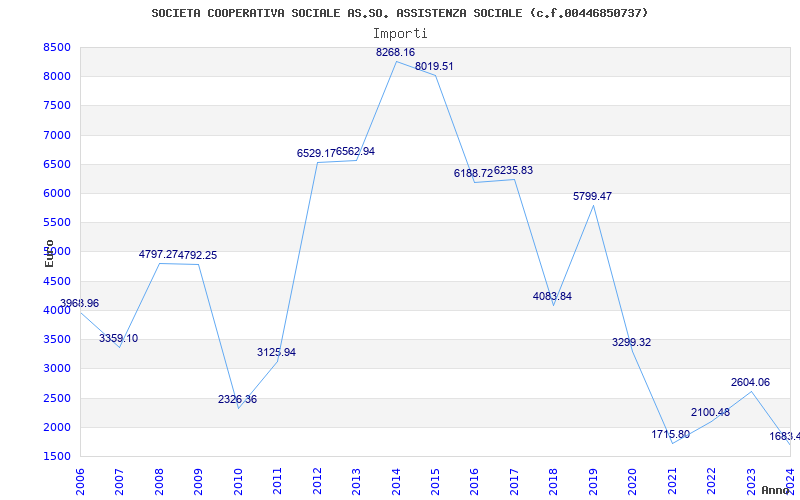Viewport: 800px width, 500px height.
Task: Select the 1715.80 data label
Action: pos(670,435)
